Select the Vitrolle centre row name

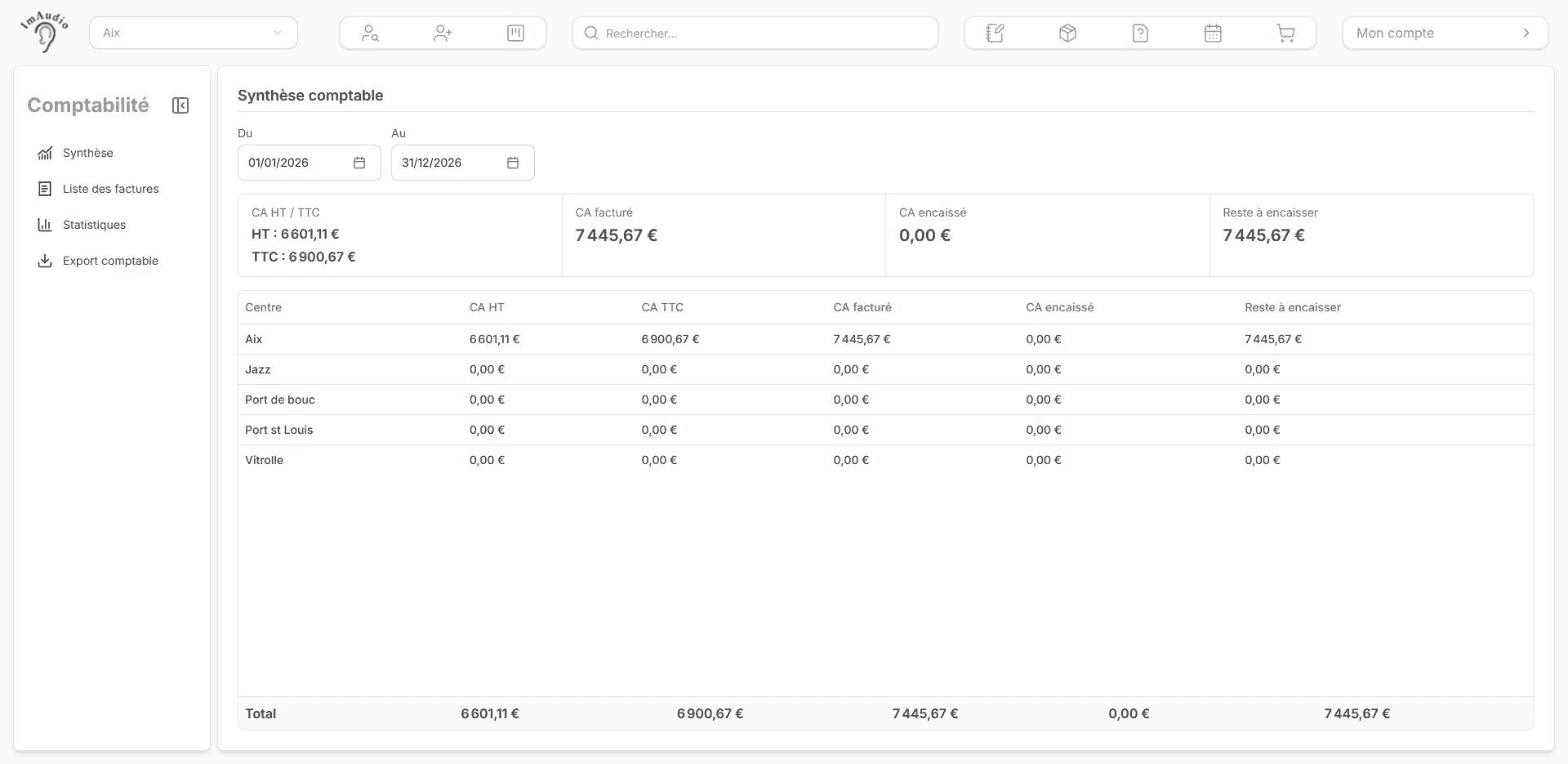pyautogui.click(x=264, y=460)
